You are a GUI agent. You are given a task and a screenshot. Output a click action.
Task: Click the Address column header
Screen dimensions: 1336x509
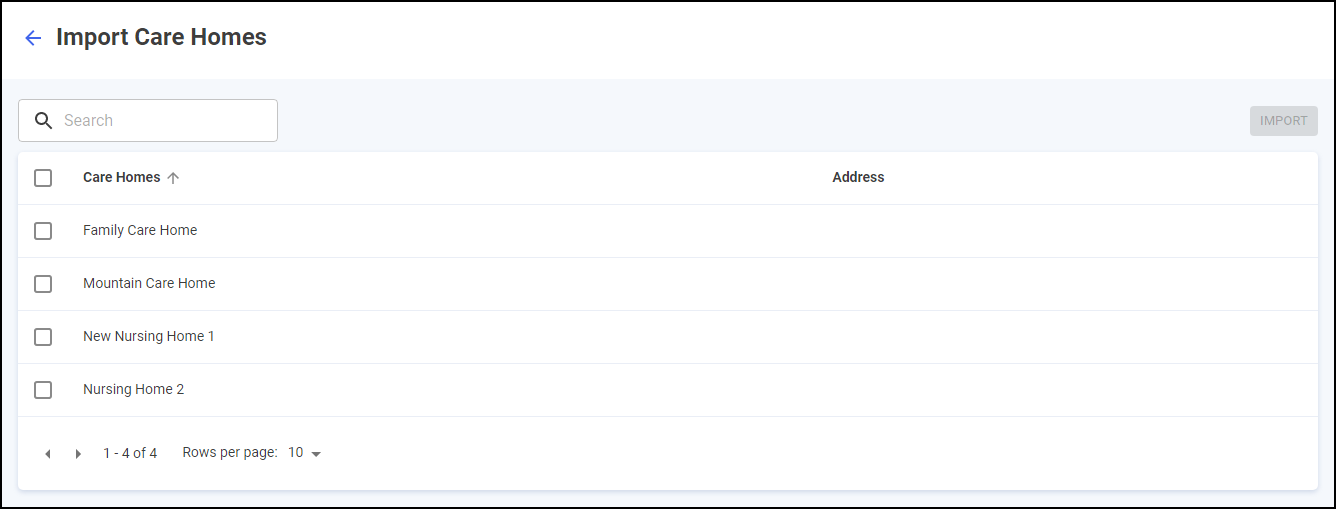coord(858,177)
